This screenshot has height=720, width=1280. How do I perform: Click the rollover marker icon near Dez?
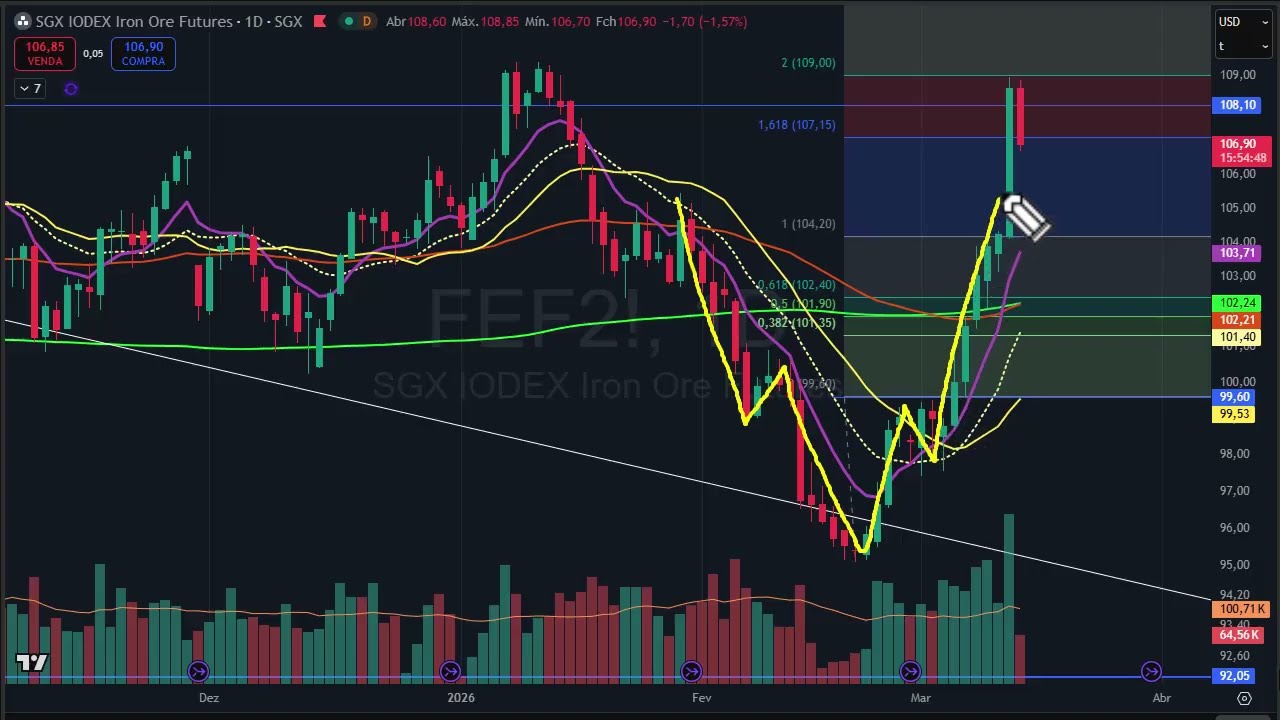(x=198, y=671)
